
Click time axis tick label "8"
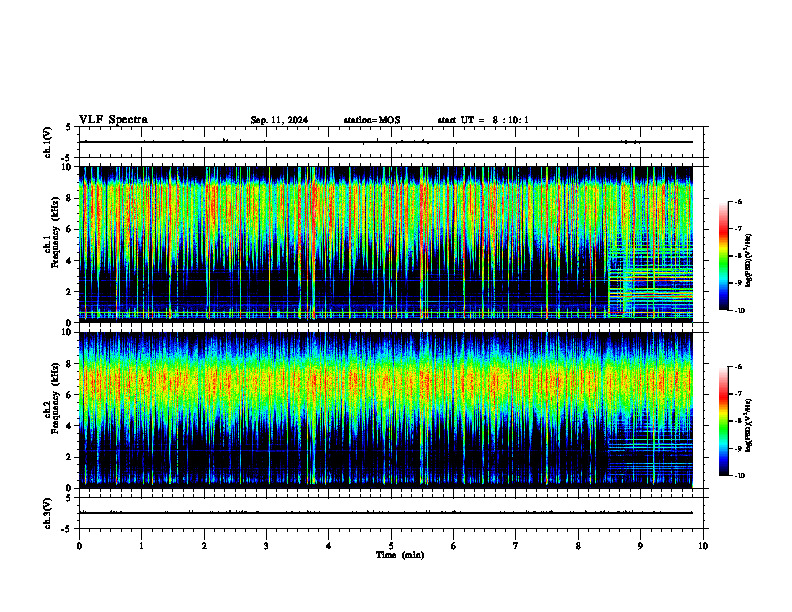coord(578,546)
